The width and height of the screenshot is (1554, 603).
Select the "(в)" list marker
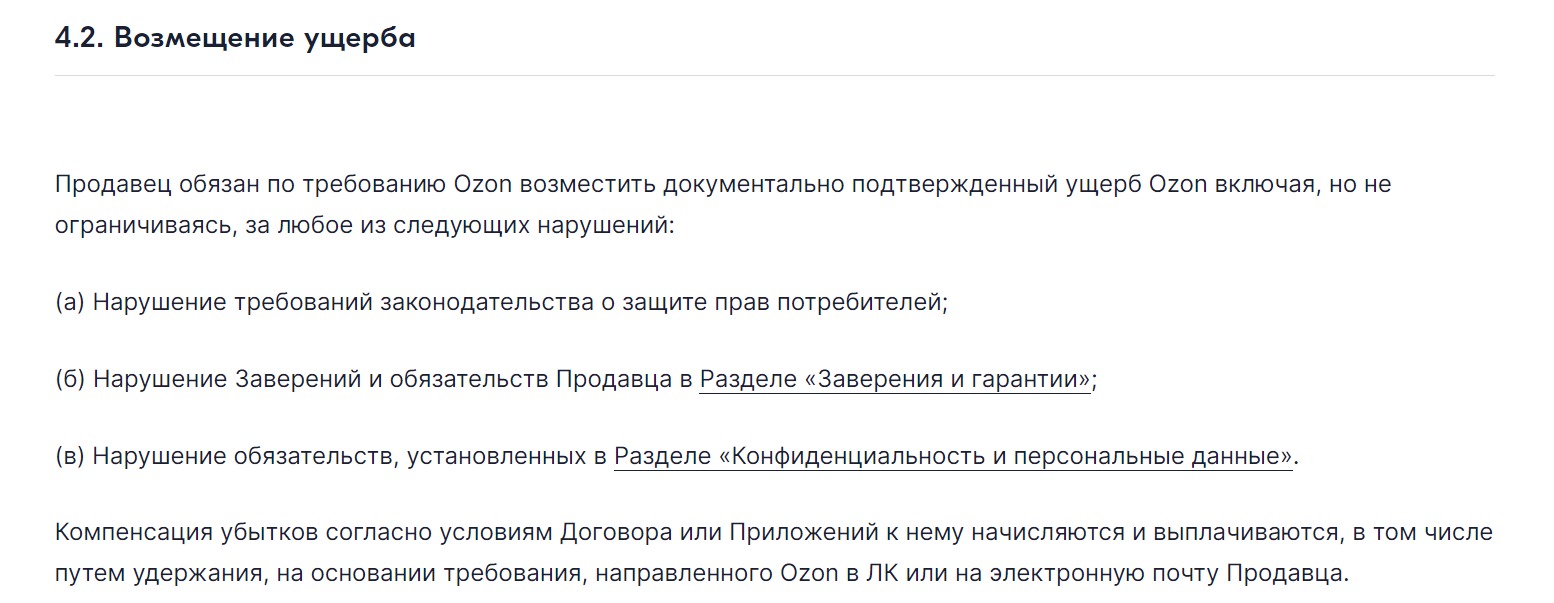tap(70, 457)
